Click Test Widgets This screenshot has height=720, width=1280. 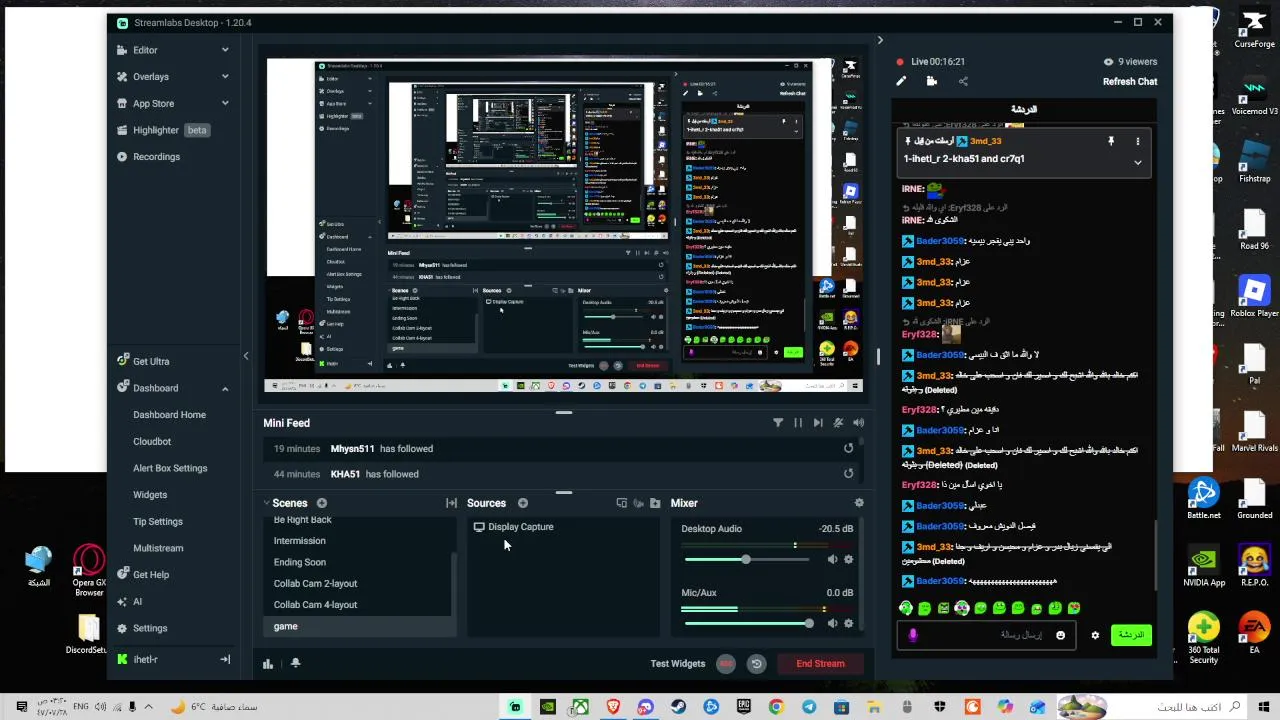[x=678, y=664]
